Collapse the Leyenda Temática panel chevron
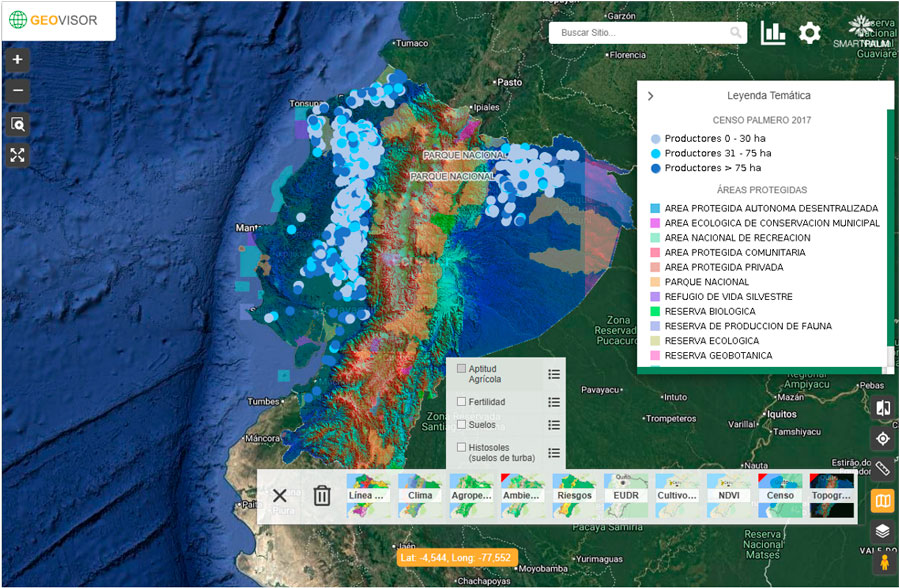Screen dimensions: 900x588 coord(651,96)
